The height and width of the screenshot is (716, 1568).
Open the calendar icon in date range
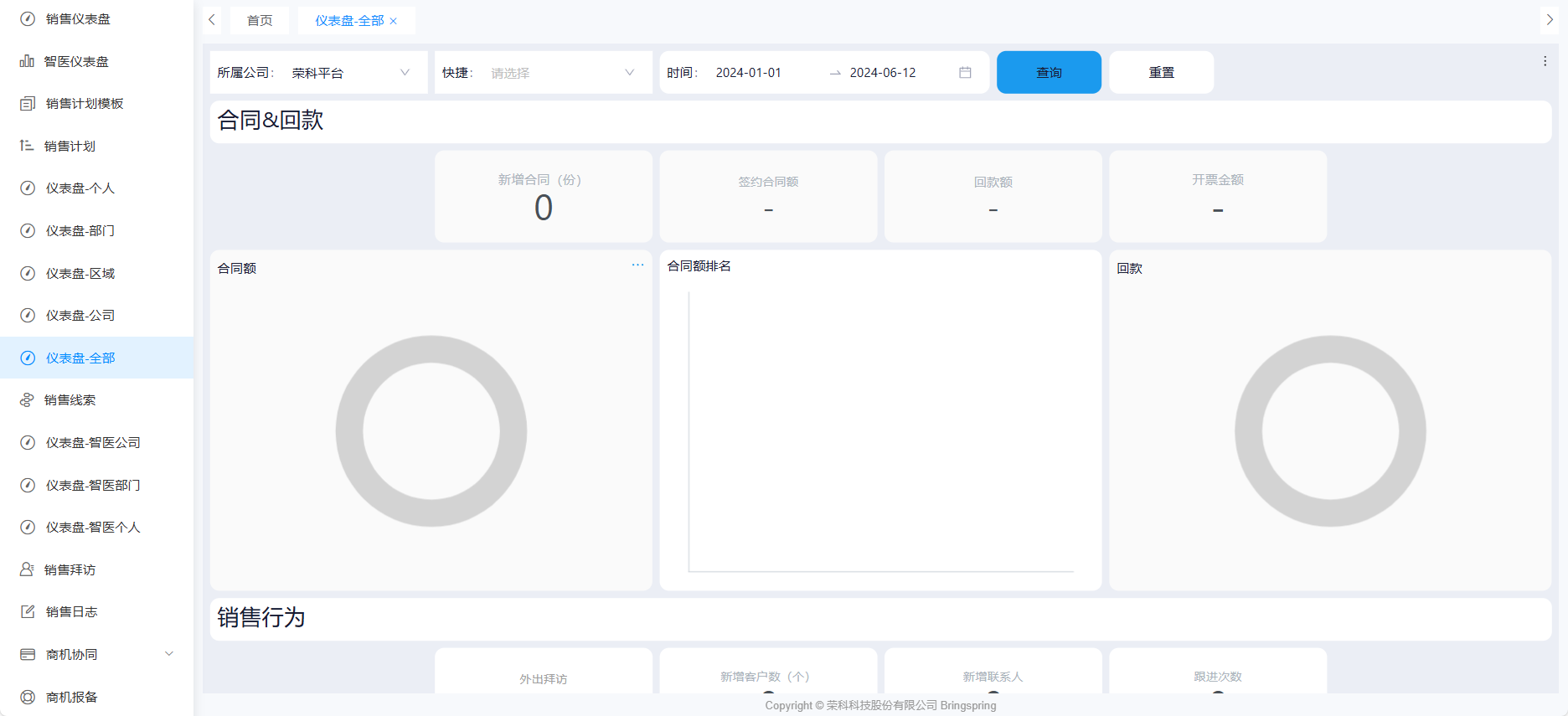pos(965,73)
